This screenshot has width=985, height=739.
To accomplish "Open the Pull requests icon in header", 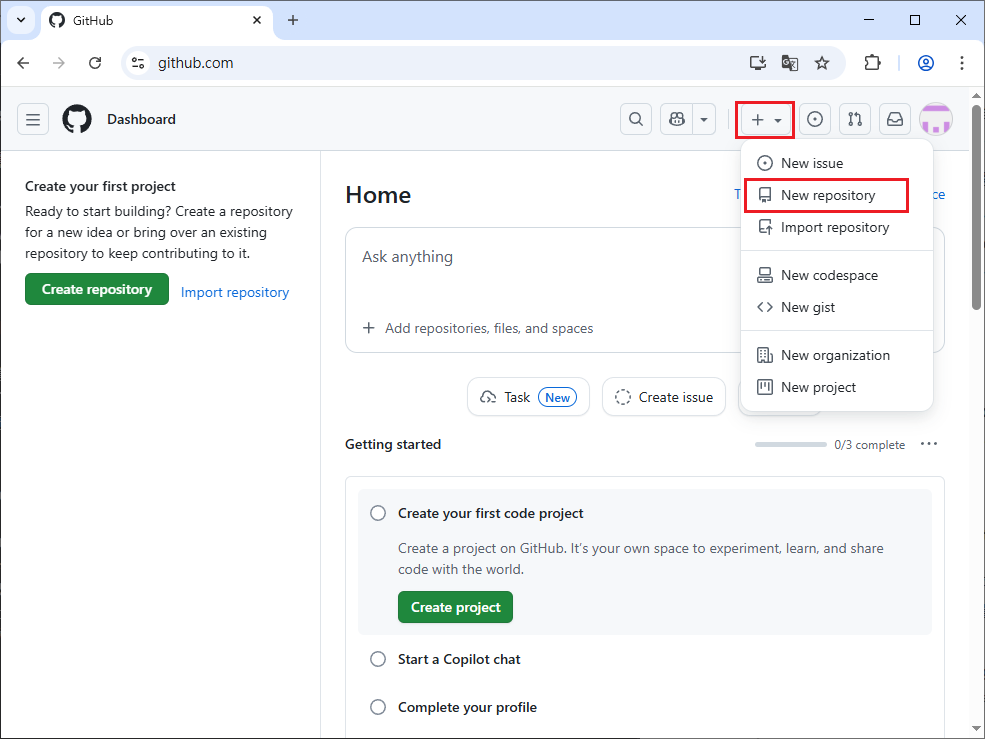I will [855, 120].
